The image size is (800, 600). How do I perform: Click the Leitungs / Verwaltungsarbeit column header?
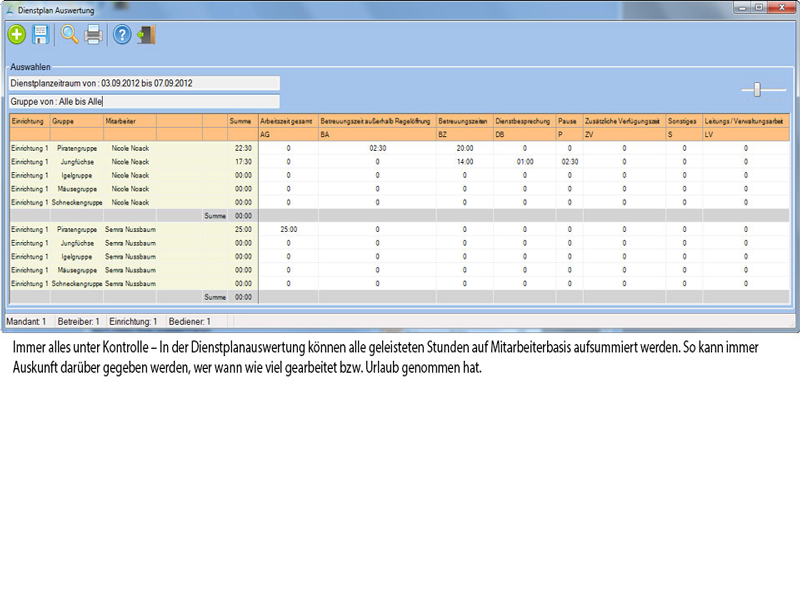tap(745, 120)
